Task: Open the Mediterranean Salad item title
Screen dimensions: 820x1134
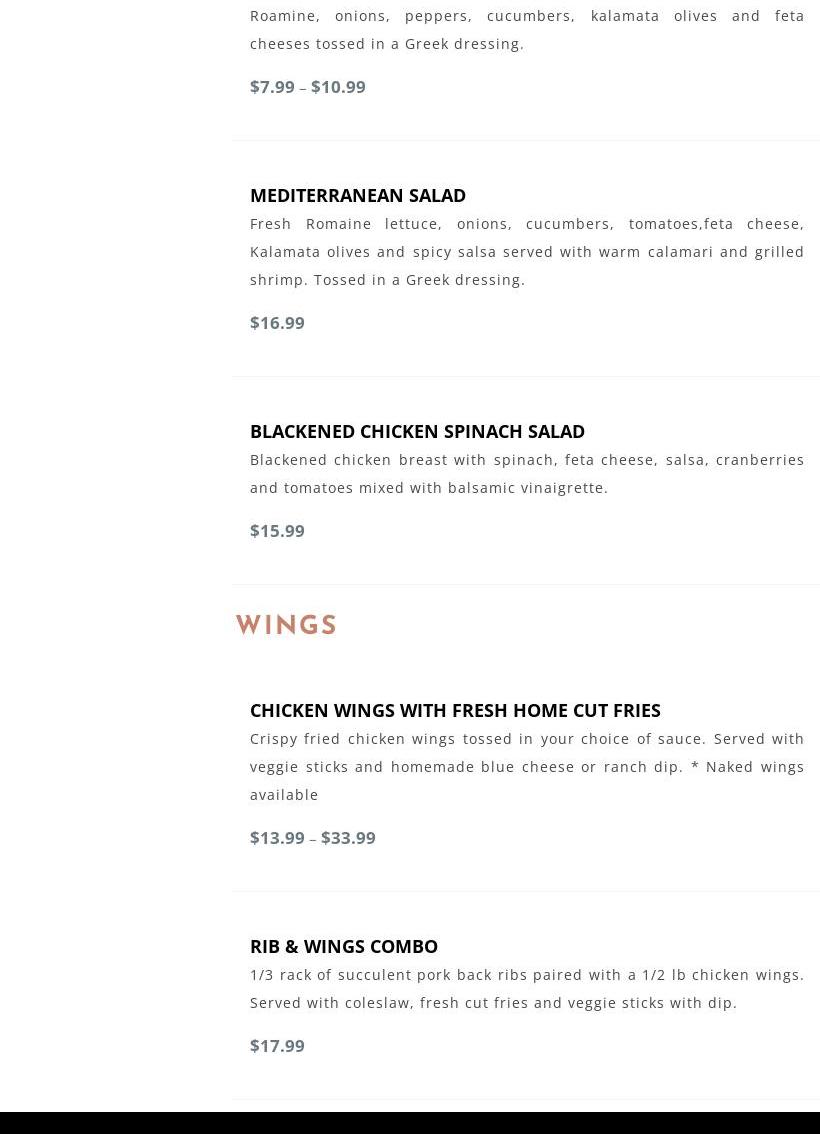Action: tap(357, 195)
